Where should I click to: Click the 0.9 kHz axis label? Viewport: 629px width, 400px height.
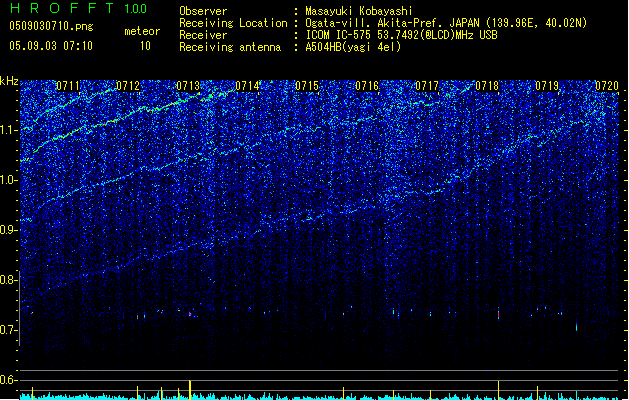9,230
